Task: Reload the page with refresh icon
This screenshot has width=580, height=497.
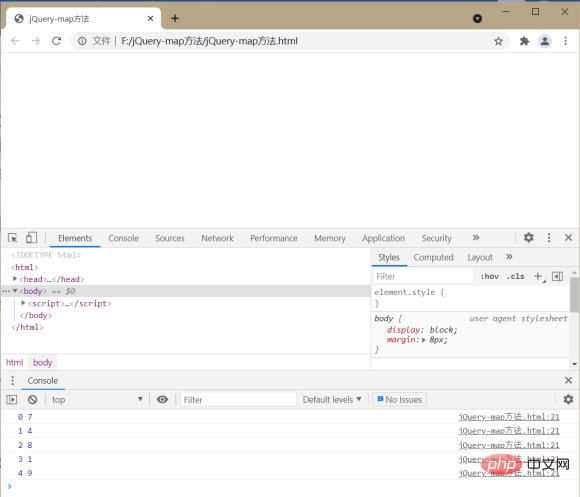Action: [57, 41]
